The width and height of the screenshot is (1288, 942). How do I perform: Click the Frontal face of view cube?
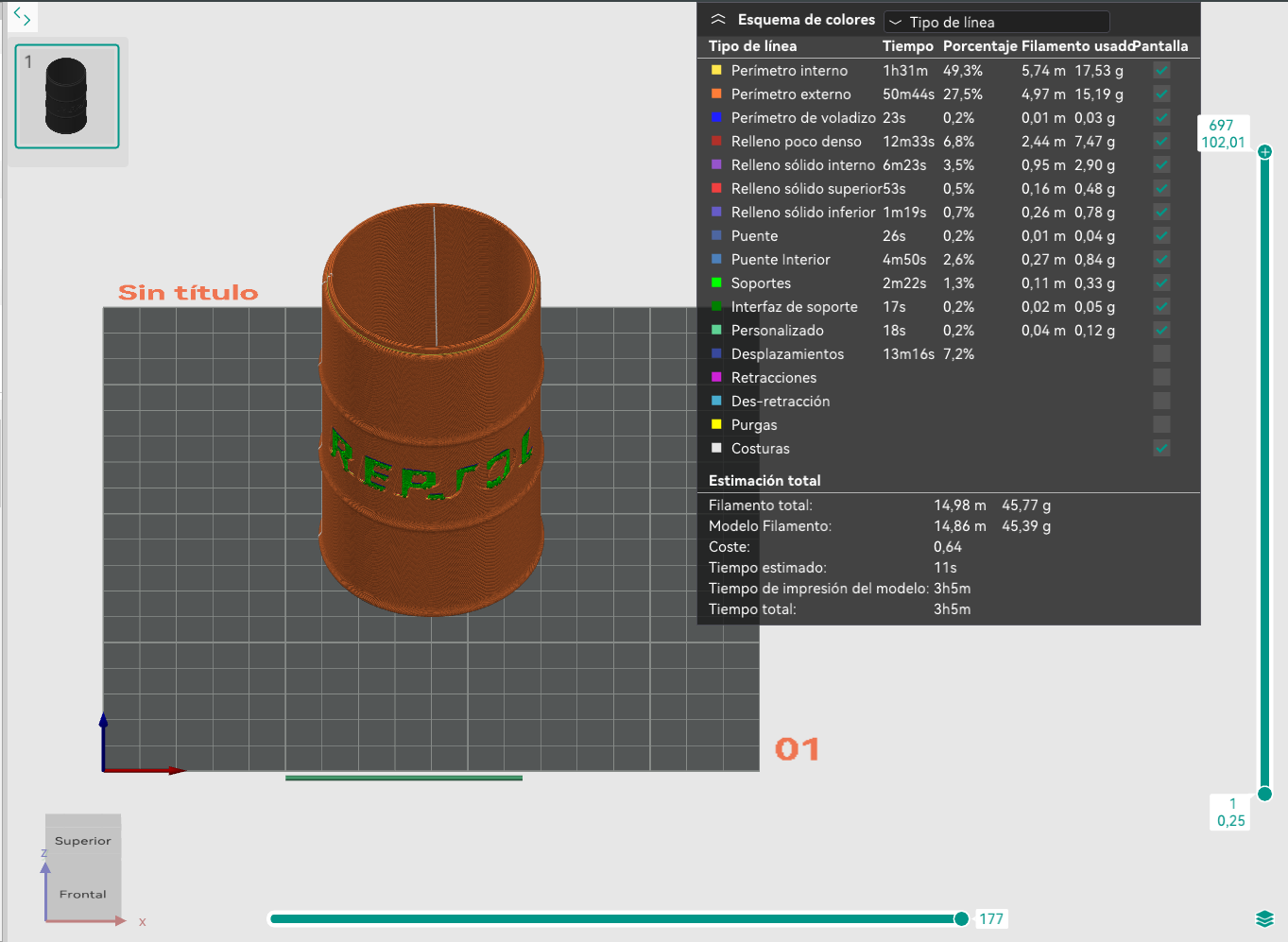point(83,894)
